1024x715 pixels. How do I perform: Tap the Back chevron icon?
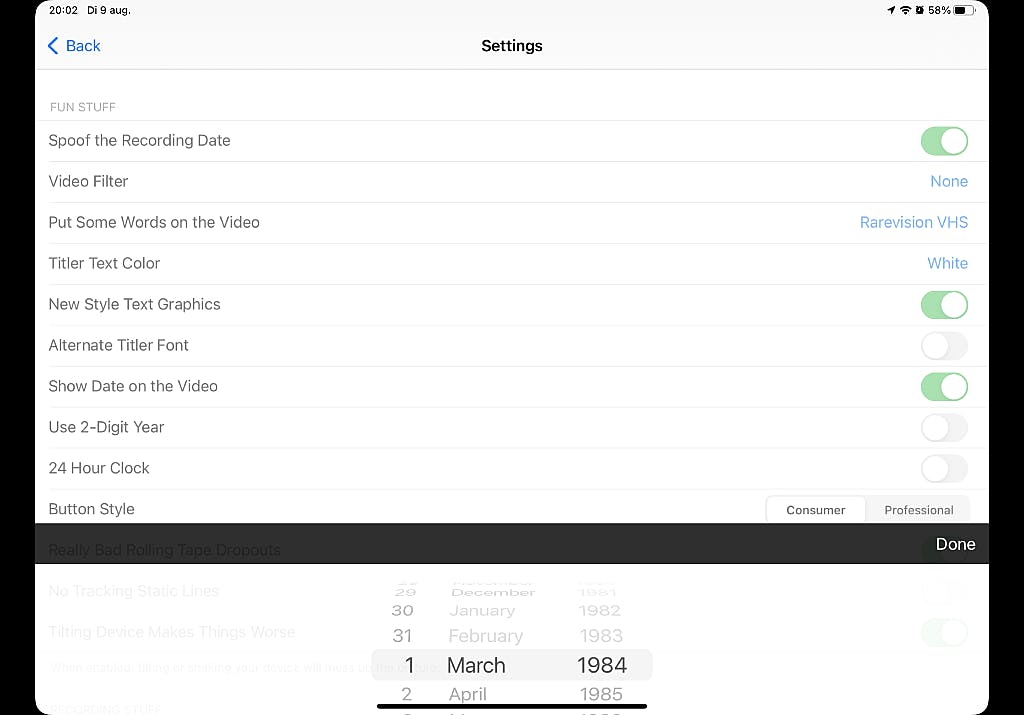click(53, 46)
